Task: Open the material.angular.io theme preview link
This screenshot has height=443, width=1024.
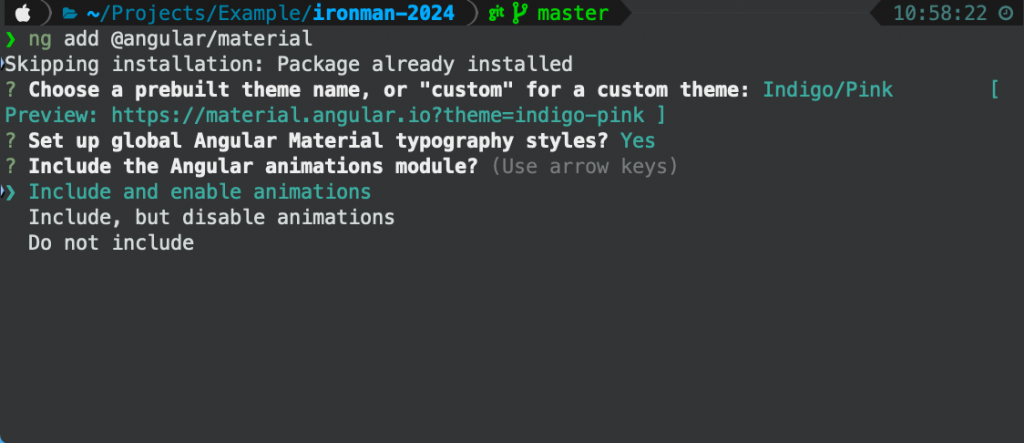Action: 377,116
